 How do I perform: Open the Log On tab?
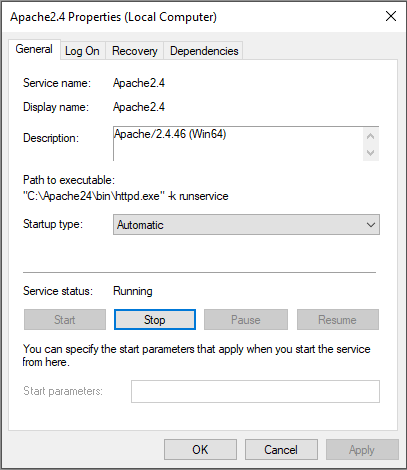(x=82, y=51)
